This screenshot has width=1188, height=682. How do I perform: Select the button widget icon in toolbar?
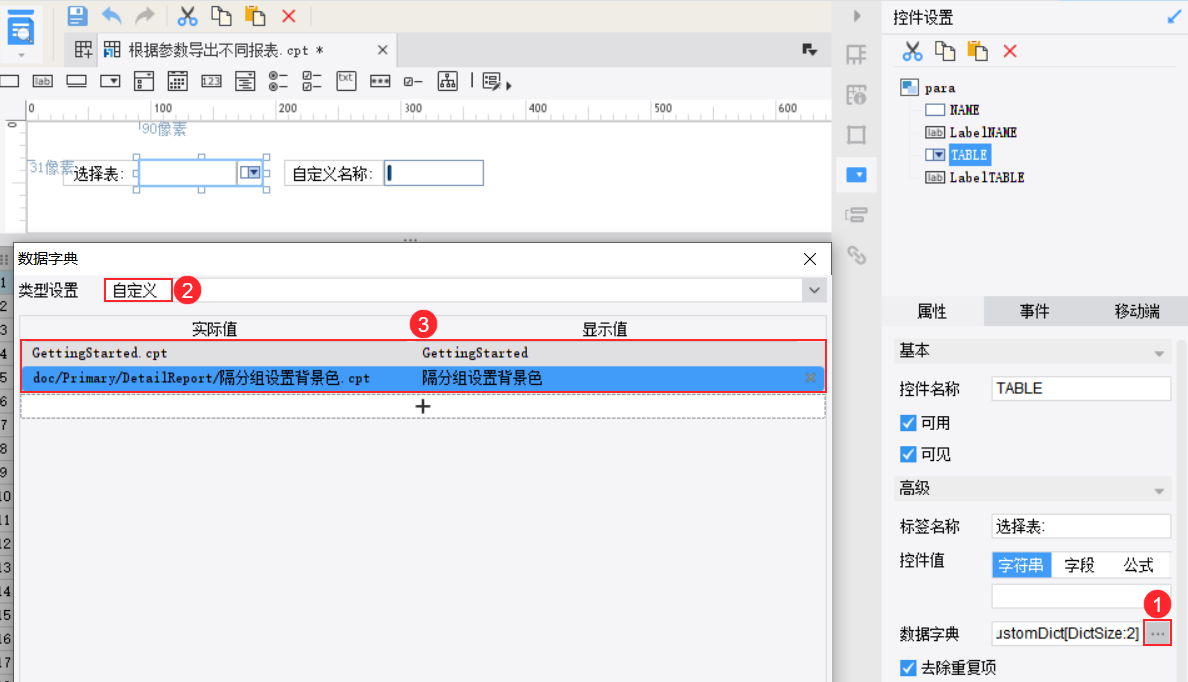77,81
